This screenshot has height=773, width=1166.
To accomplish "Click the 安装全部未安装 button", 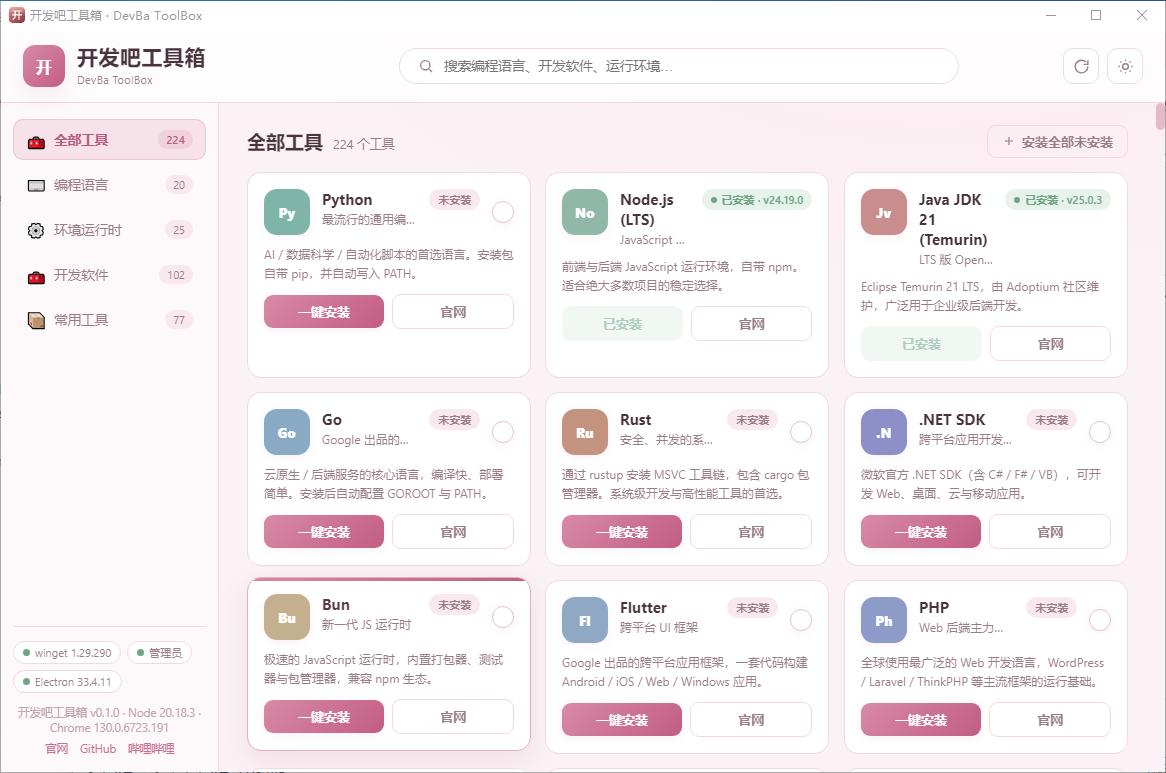I will (x=1057, y=142).
